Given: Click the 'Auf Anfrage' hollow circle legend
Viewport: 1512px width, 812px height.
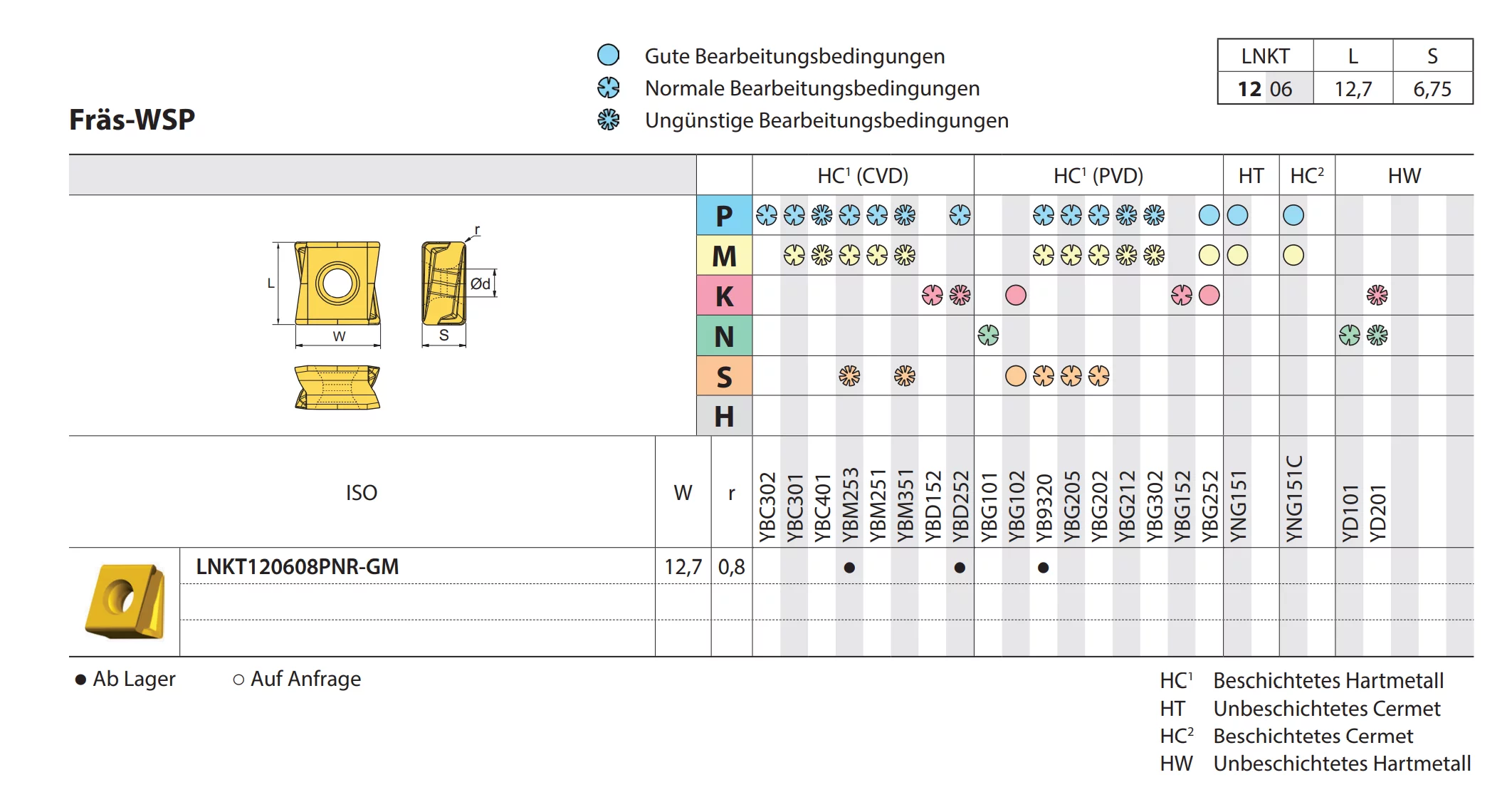Looking at the screenshot, I should pos(238,680).
